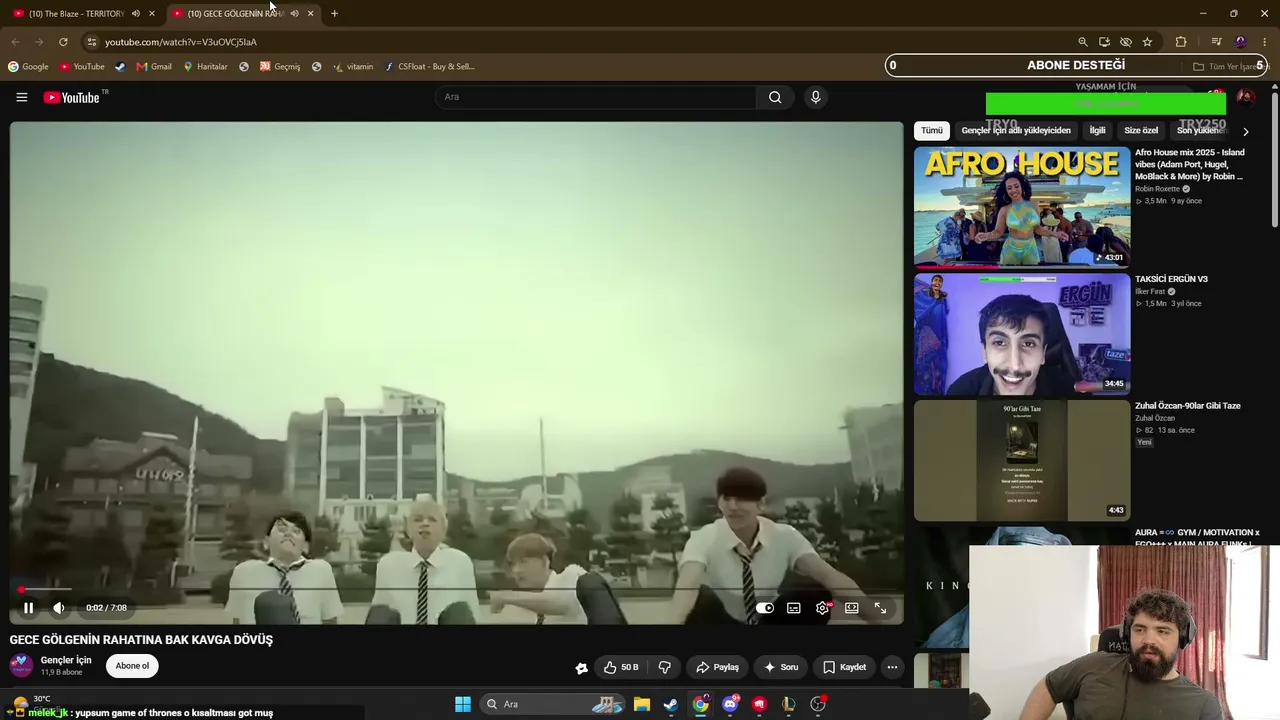Reload the current page
The height and width of the screenshot is (720, 1280).
pos(63,42)
